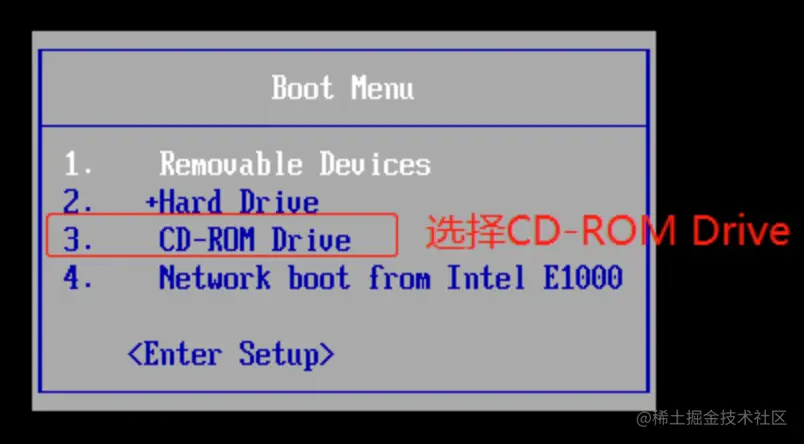The width and height of the screenshot is (804, 444).
Task: Click the word Intel in option 4
Action: [487, 277]
